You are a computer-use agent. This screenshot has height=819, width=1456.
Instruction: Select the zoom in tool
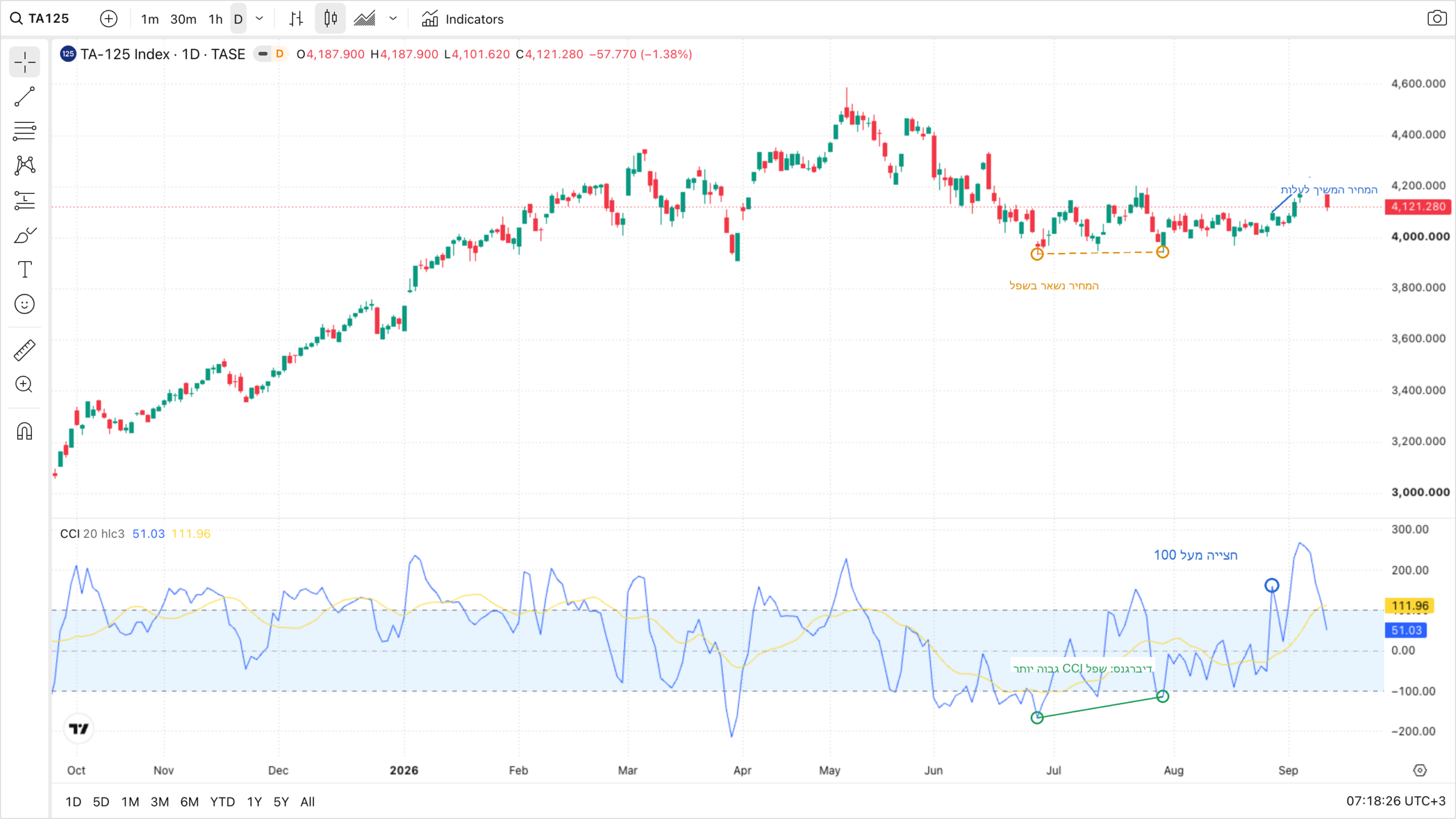[x=24, y=385]
